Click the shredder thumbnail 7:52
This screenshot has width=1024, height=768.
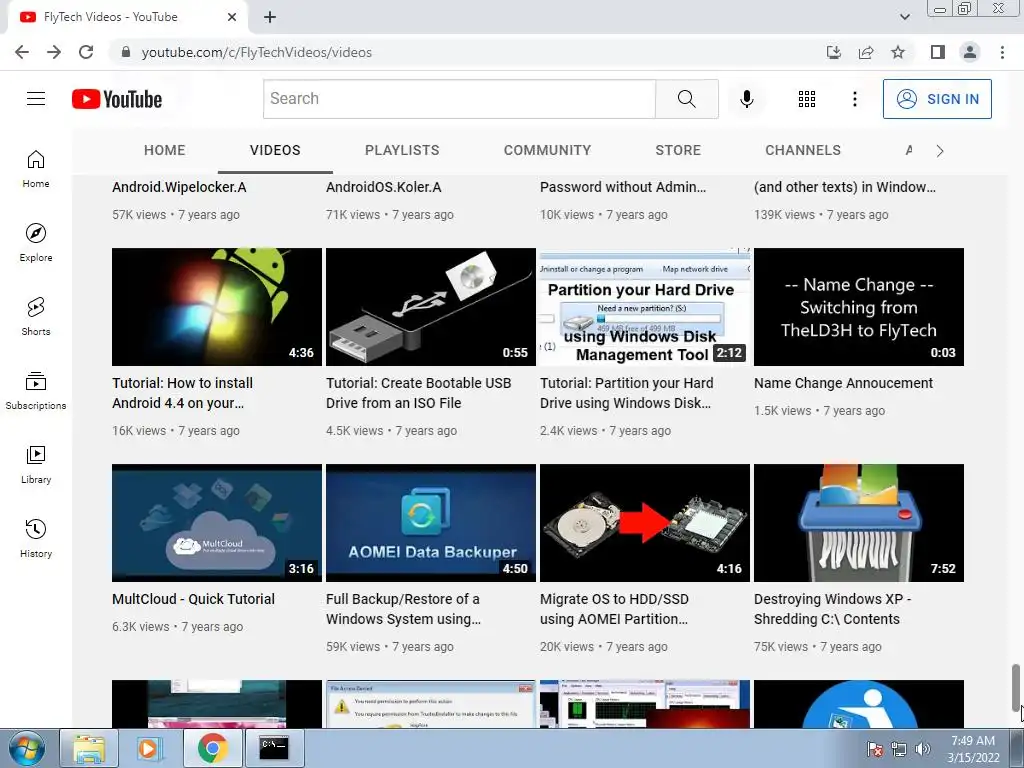pyautogui.click(x=859, y=523)
